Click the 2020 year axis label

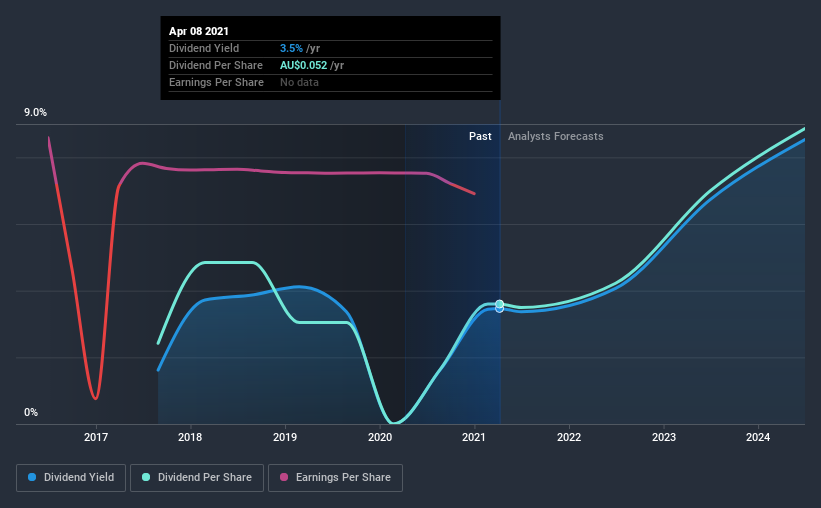380,437
